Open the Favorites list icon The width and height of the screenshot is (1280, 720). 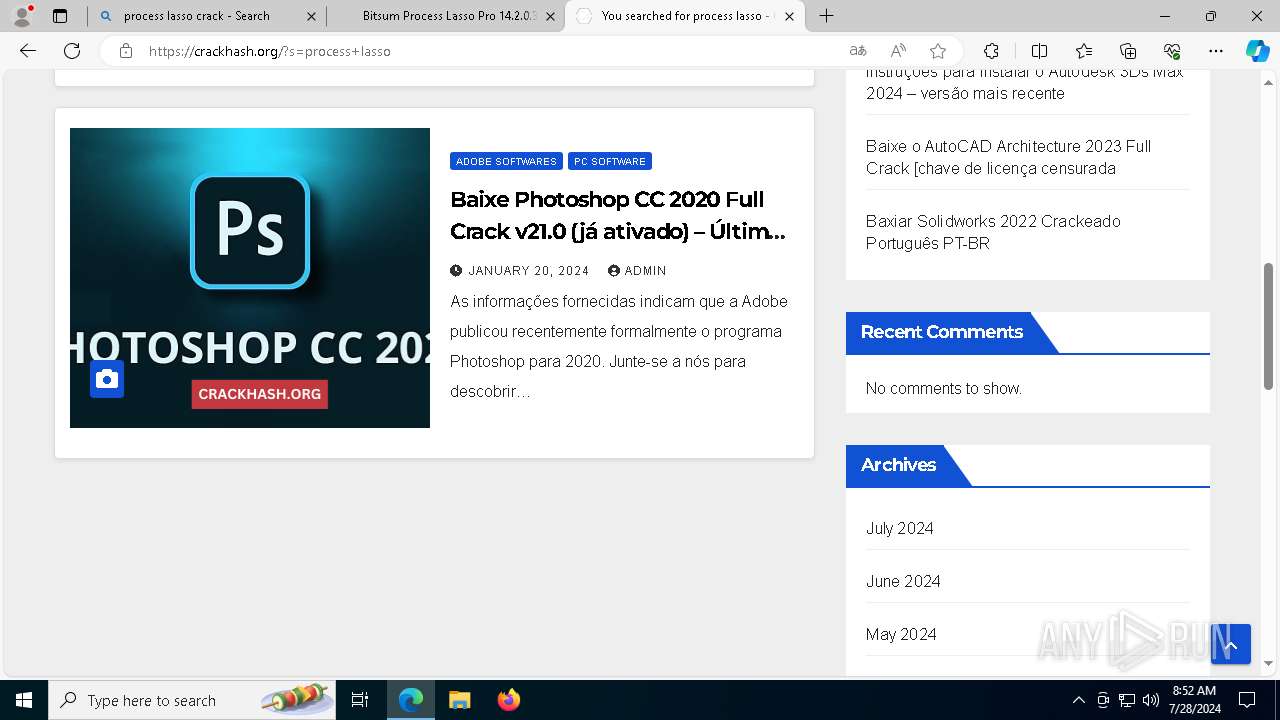click(x=1084, y=51)
